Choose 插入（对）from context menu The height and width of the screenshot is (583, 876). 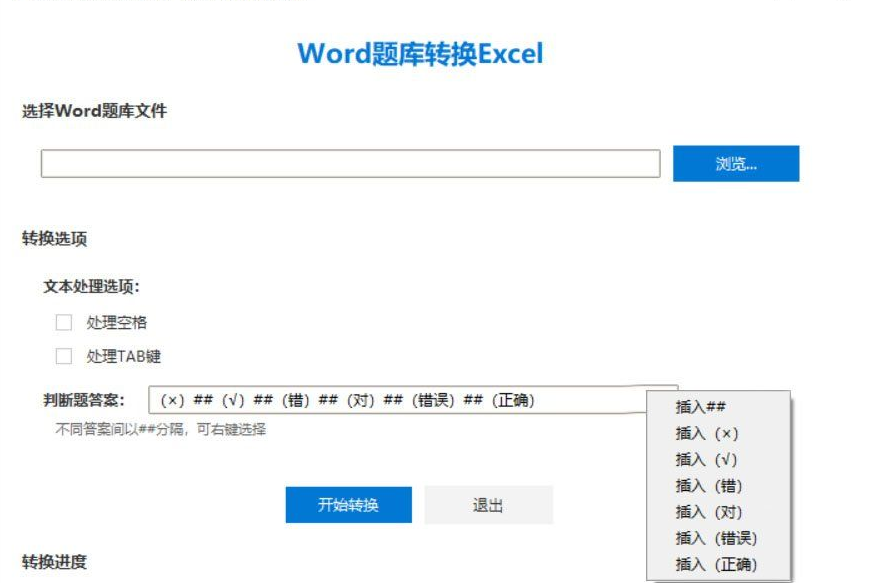point(718,512)
